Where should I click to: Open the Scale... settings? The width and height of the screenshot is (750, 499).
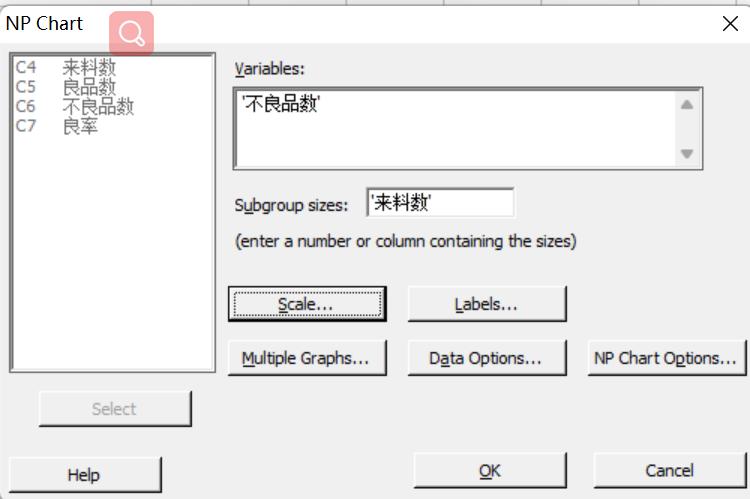point(306,304)
